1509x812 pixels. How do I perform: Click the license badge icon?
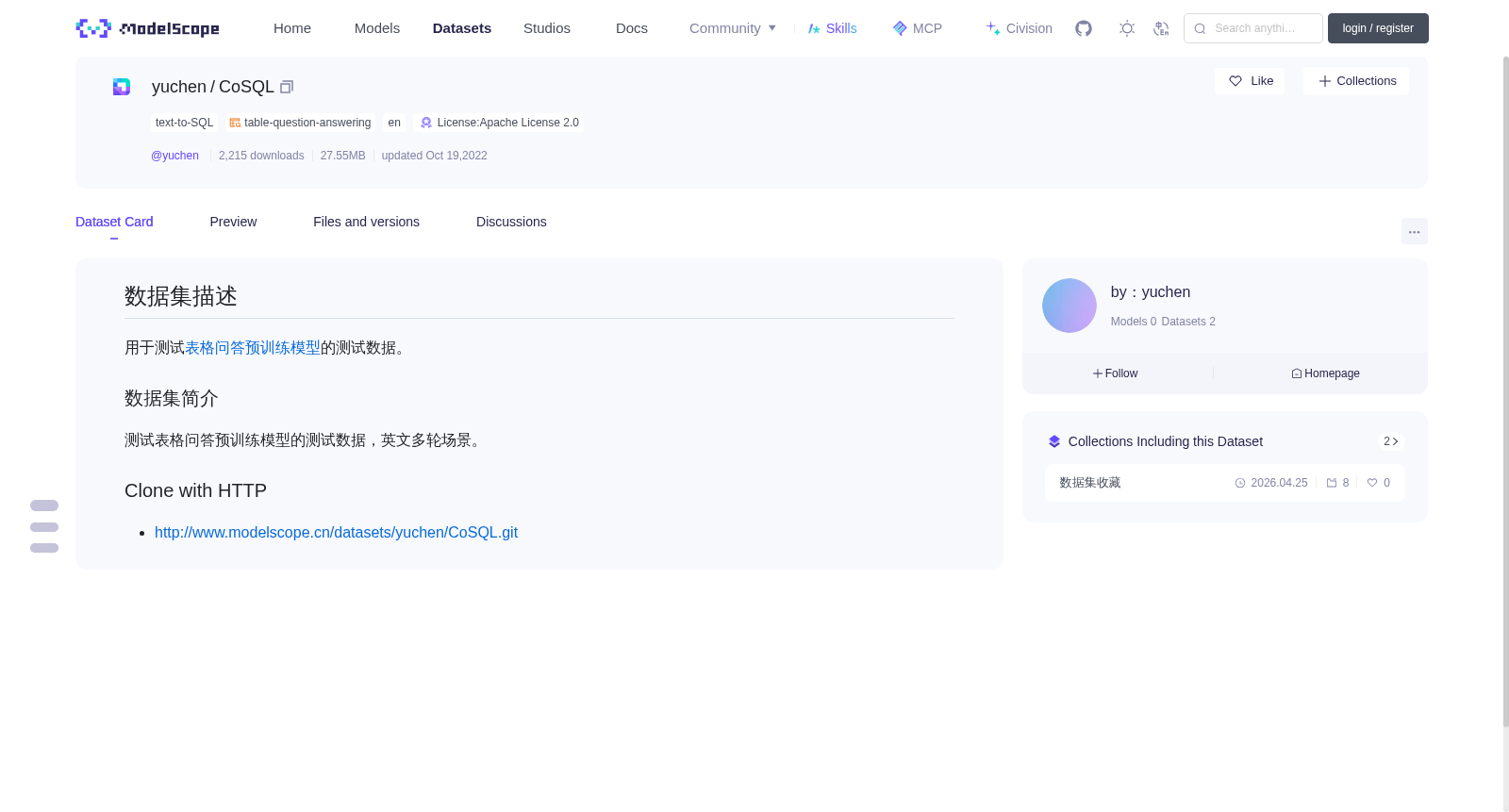coord(426,123)
